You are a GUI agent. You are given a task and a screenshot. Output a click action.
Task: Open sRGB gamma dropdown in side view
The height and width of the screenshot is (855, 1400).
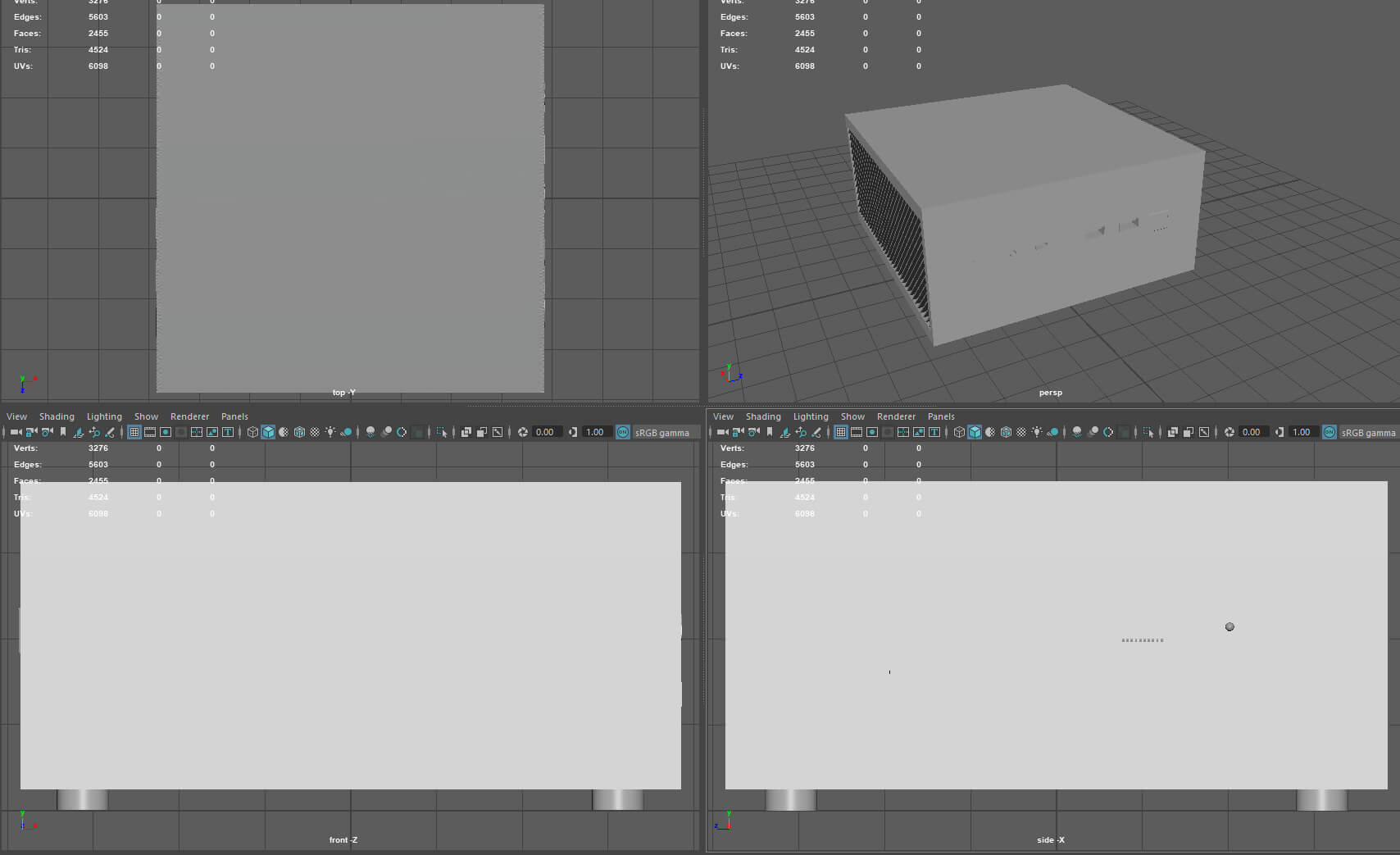coord(1368,433)
